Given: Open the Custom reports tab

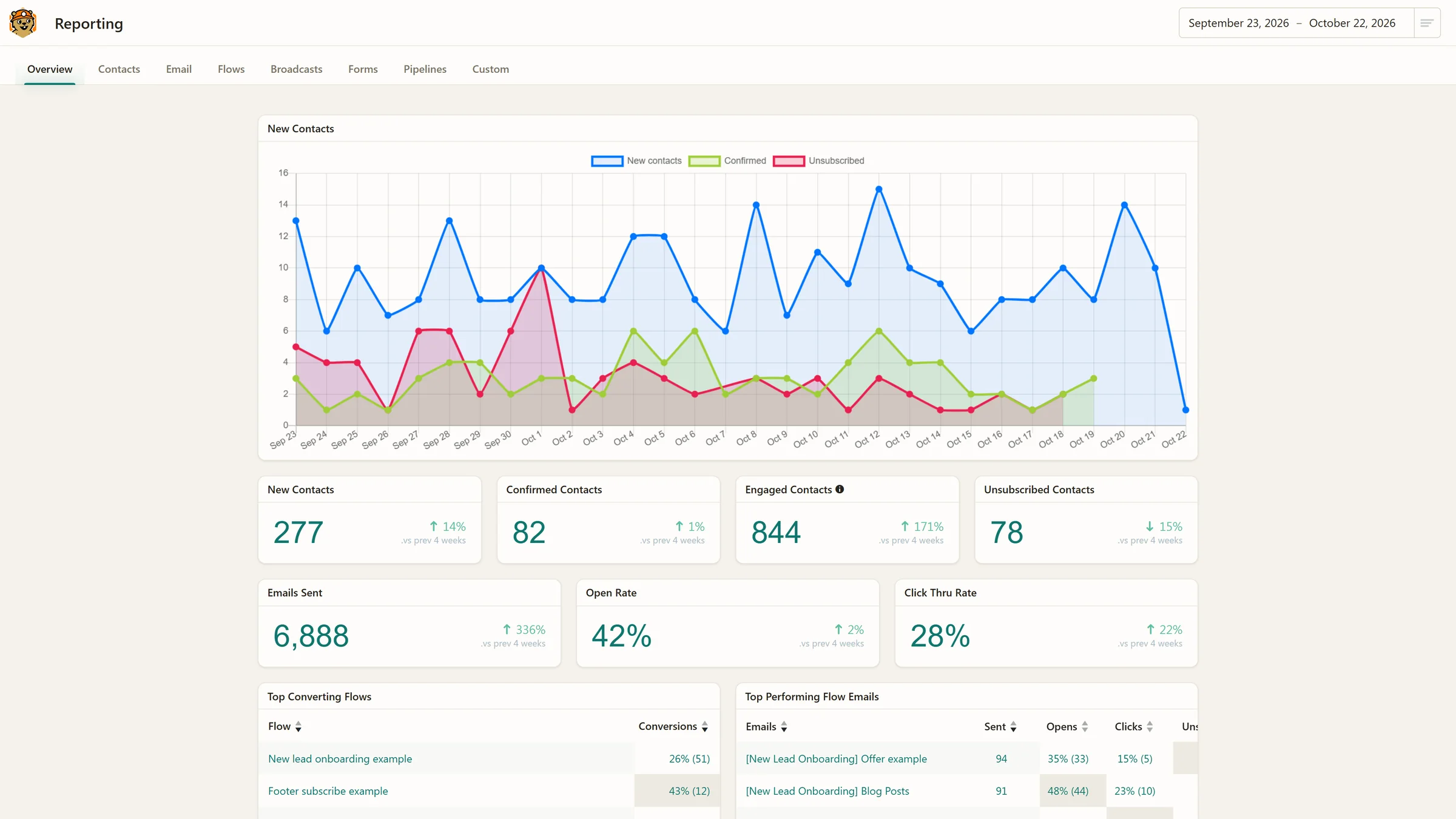Looking at the screenshot, I should [x=491, y=69].
